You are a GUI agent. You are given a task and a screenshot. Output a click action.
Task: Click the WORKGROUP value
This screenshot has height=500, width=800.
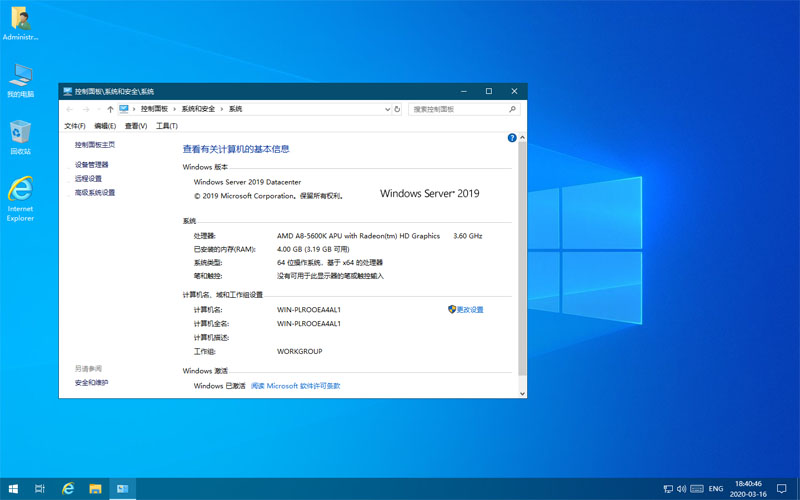coord(299,352)
